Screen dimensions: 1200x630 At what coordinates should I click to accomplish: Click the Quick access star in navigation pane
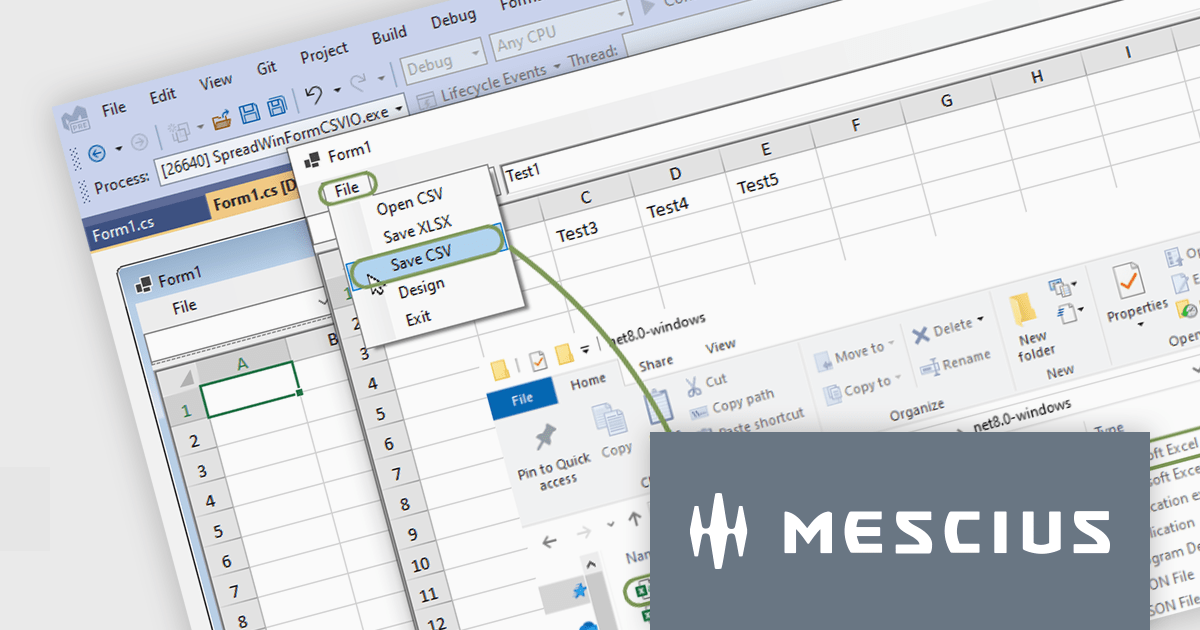click(x=579, y=592)
